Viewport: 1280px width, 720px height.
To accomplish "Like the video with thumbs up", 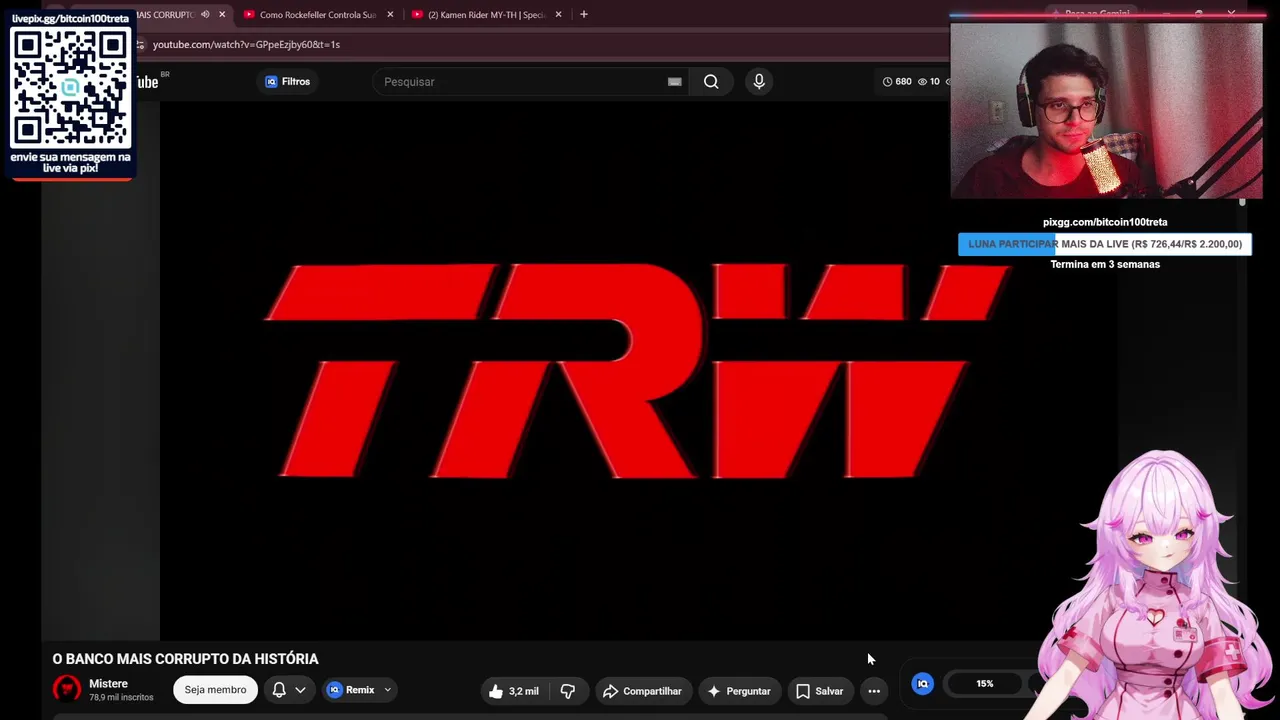I will pos(514,691).
